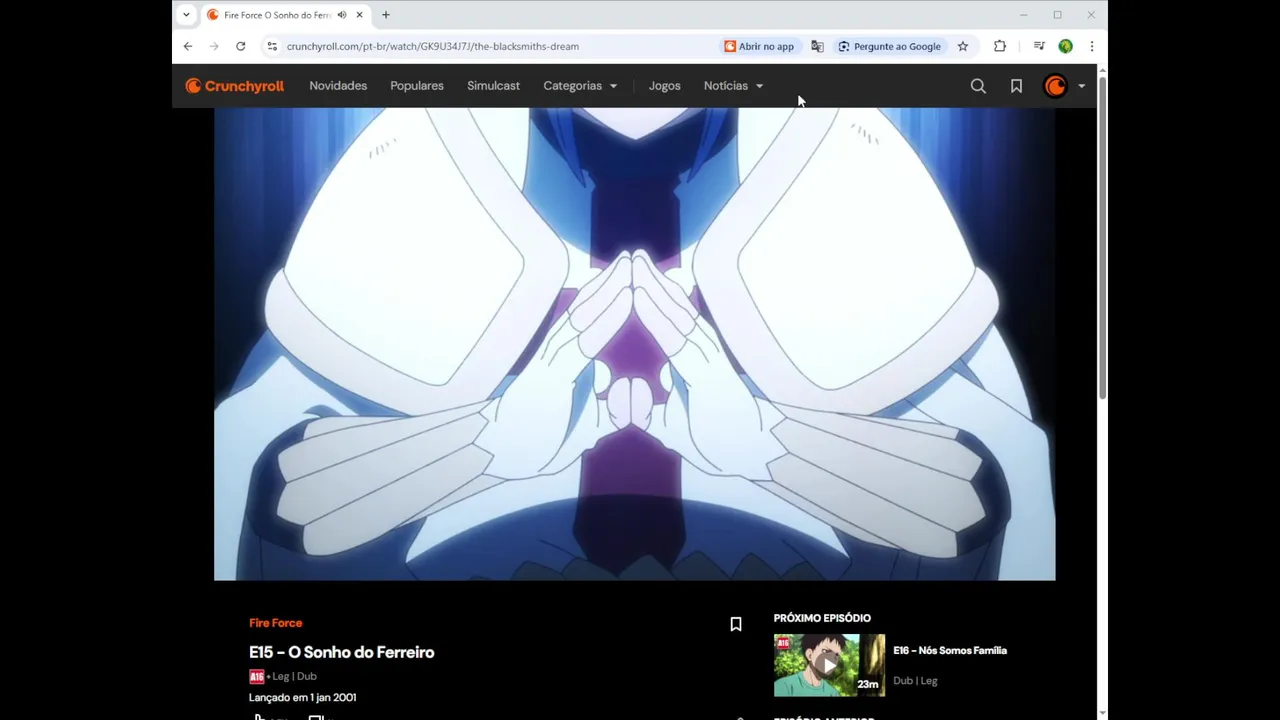Expand the Categorias dropdown
This screenshot has height=720, width=1280.
[580, 86]
